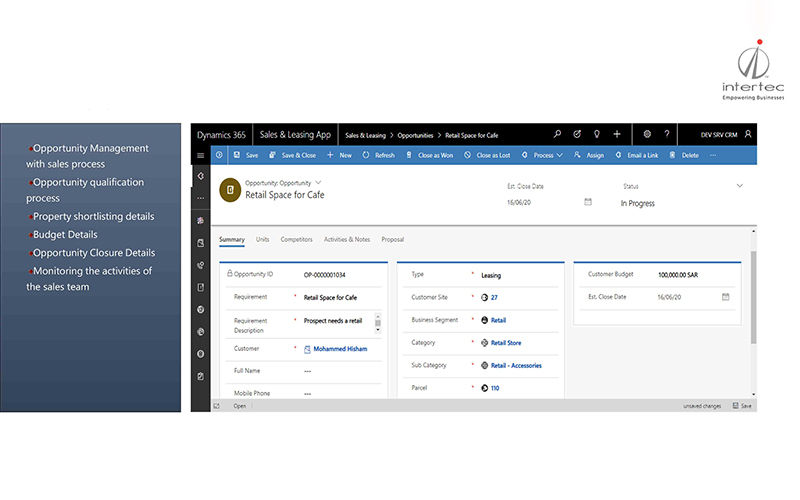
Task: Assign the opportunity to a user
Action: (589, 155)
